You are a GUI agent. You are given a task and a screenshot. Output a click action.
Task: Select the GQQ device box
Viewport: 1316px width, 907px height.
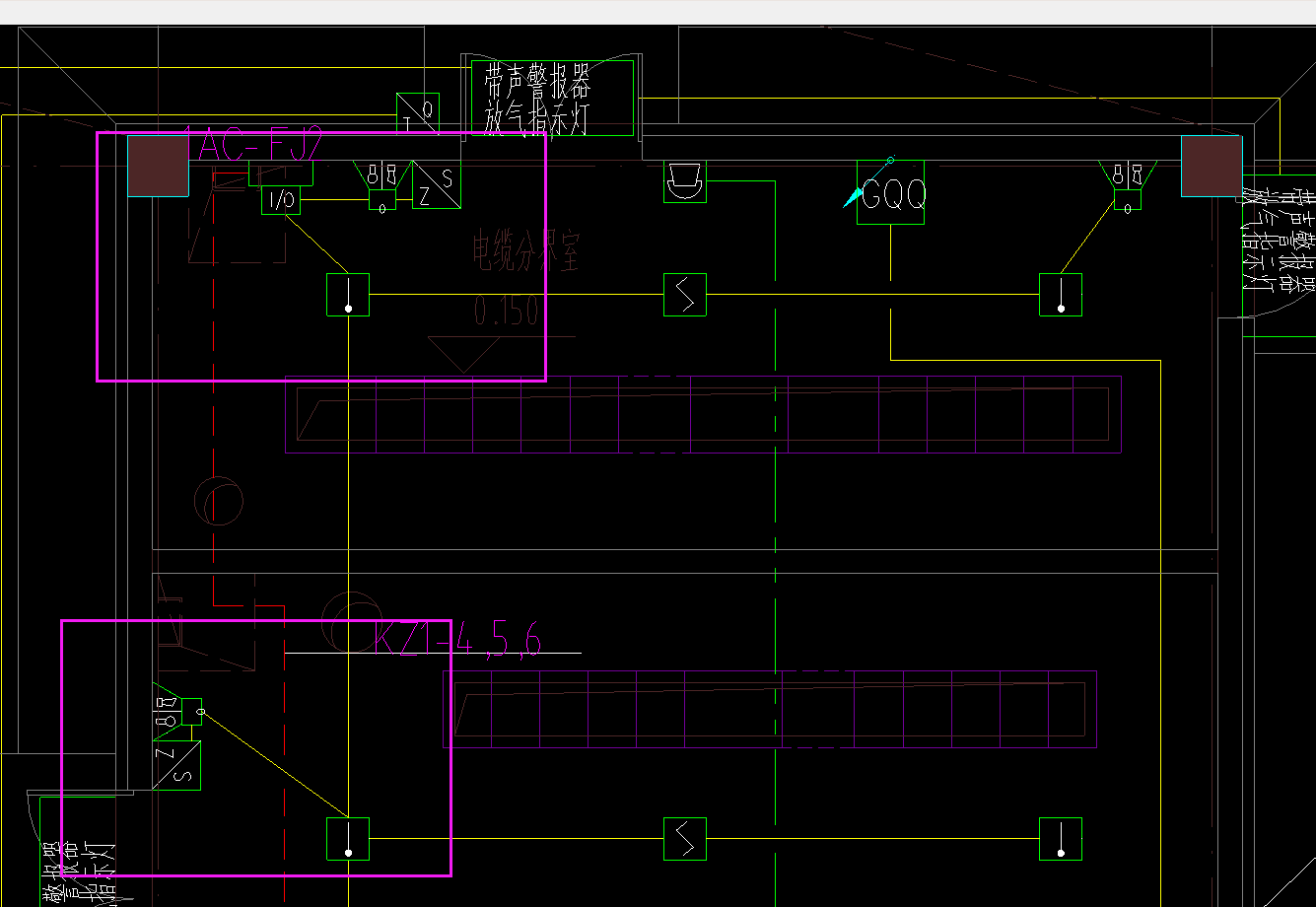(x=890, y=192)
